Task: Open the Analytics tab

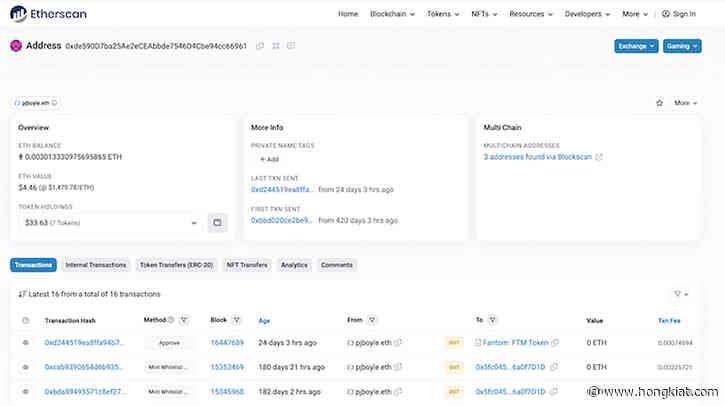Action: coord(294,265)
